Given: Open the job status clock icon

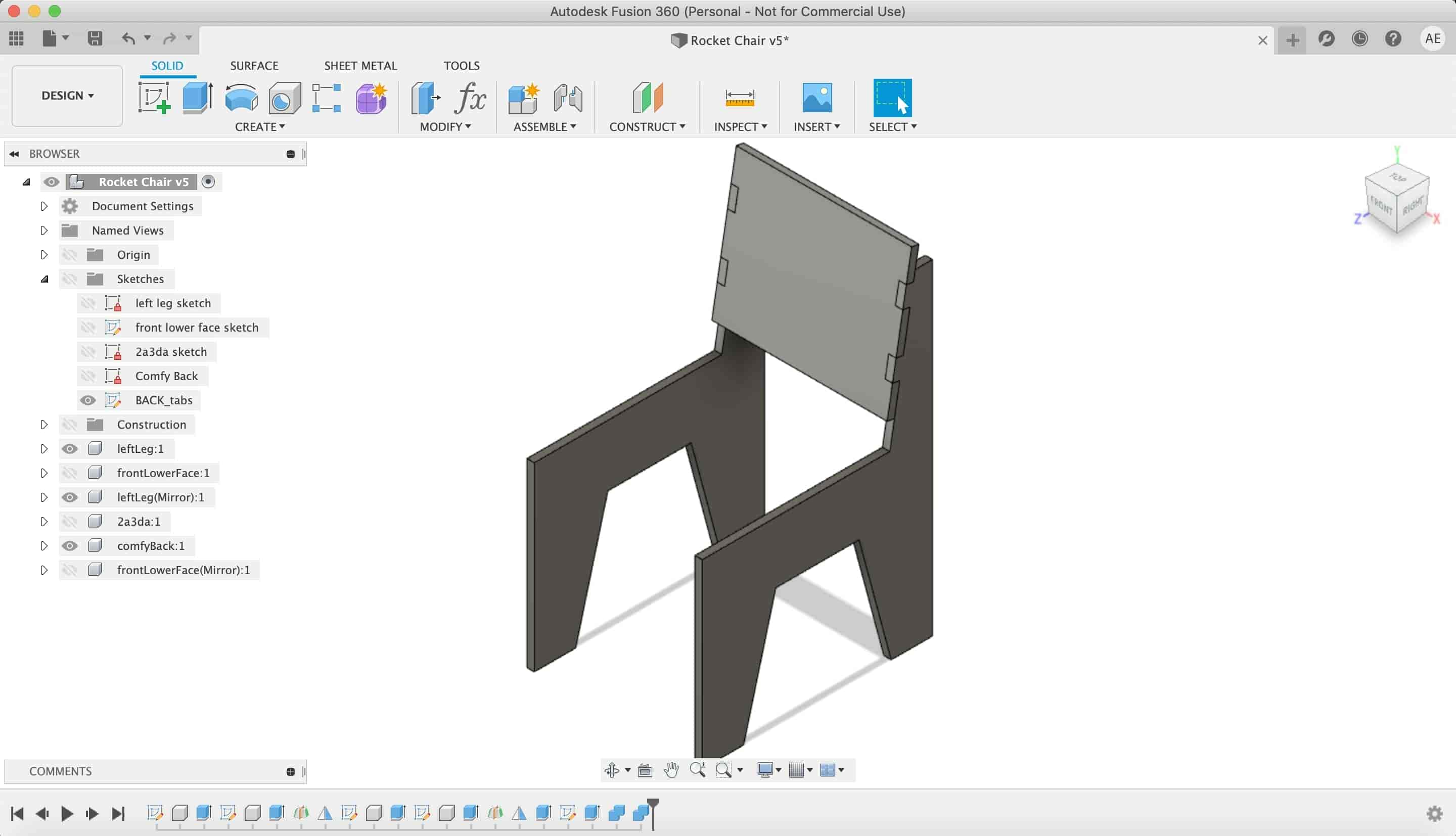Looking at the screenshot, I should 1359,38.
